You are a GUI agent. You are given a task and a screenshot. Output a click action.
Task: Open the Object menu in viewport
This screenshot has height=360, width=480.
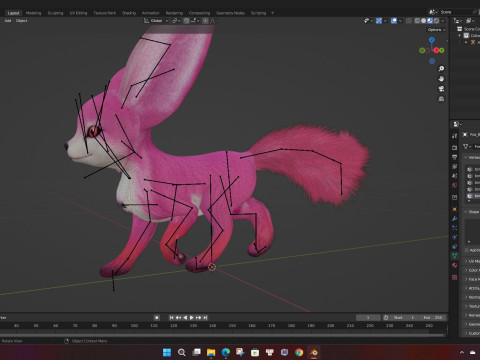[21, 21]
